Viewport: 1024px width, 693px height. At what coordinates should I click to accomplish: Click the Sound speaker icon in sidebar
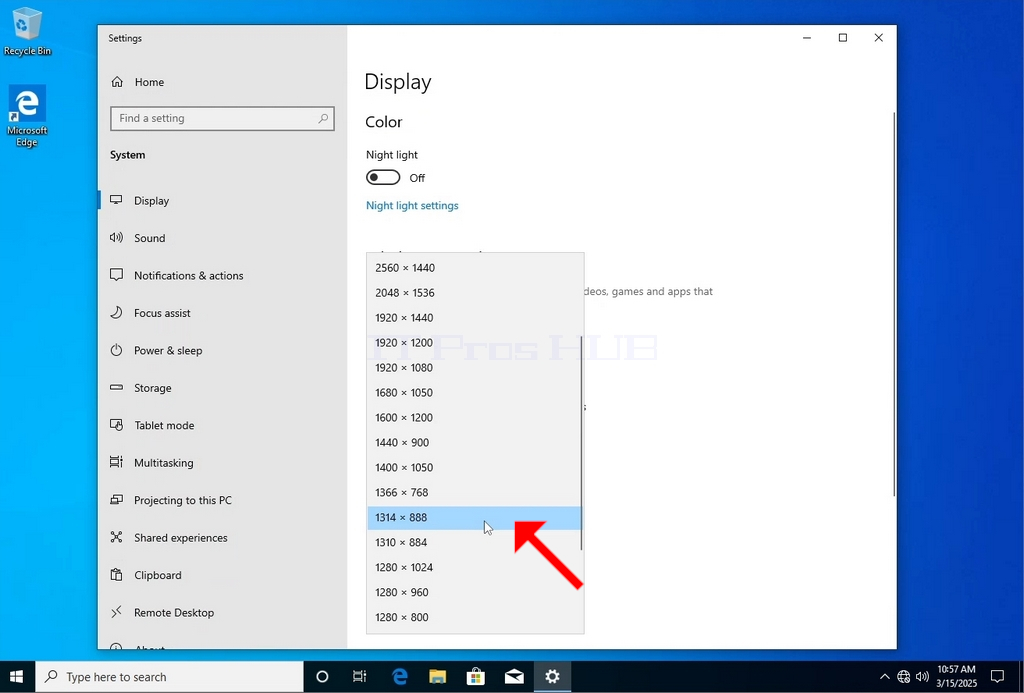pyautogui.click(x=116, y=238)
